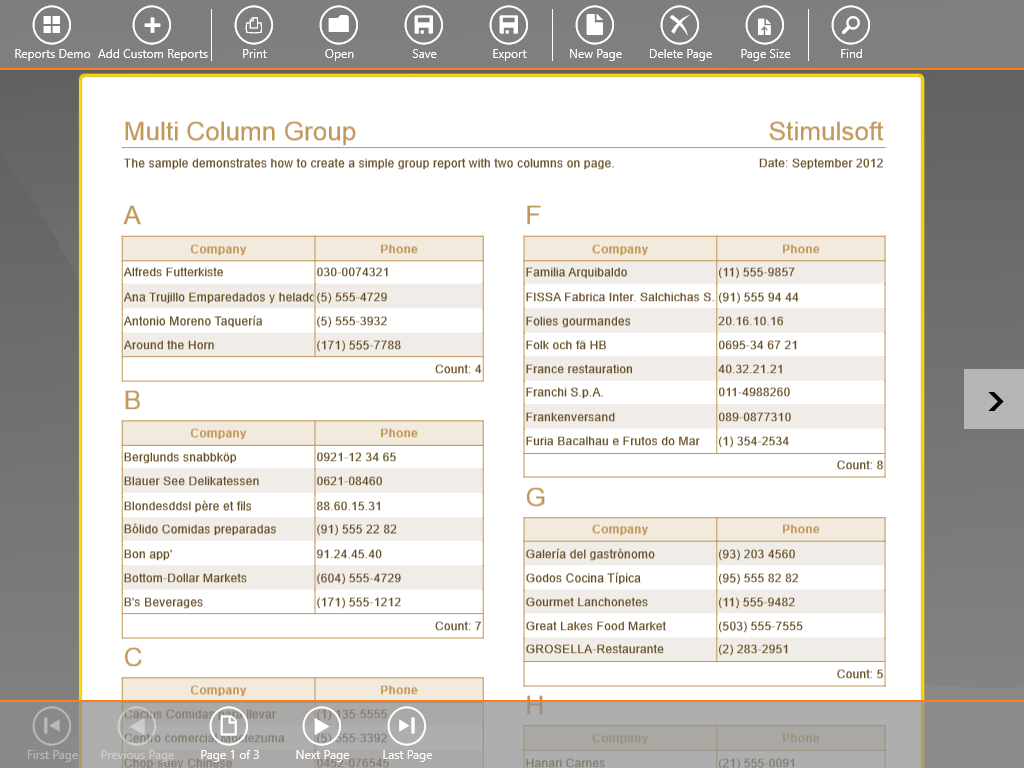Screen dimensions: 1024x768
Task: Go to the First Page
Action: 52,726
